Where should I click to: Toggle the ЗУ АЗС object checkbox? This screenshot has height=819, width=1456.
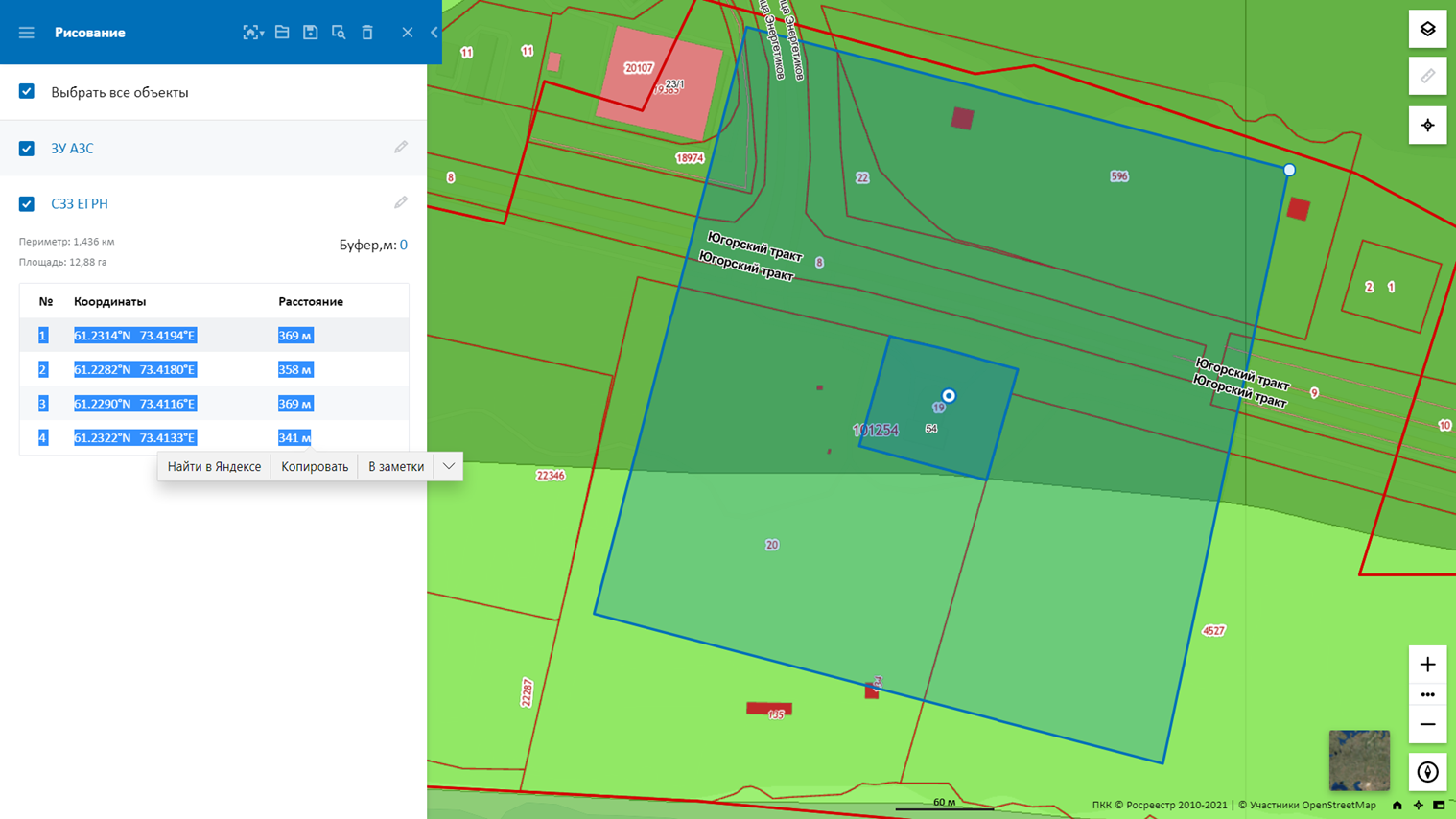(27, 149)
